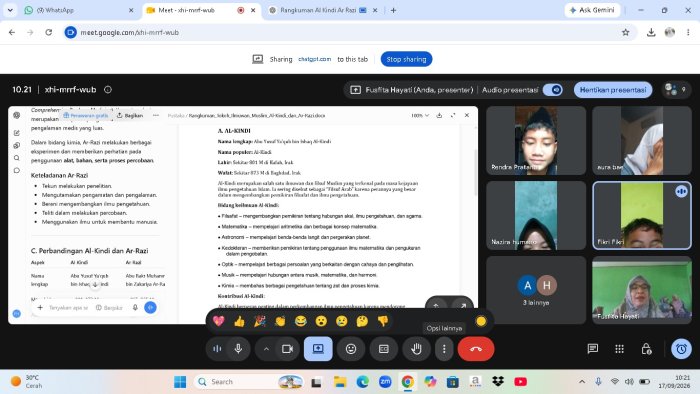This screenshot has height=394, width=700.
Task: Open the emoji reactions button
Action: point(351,349)
